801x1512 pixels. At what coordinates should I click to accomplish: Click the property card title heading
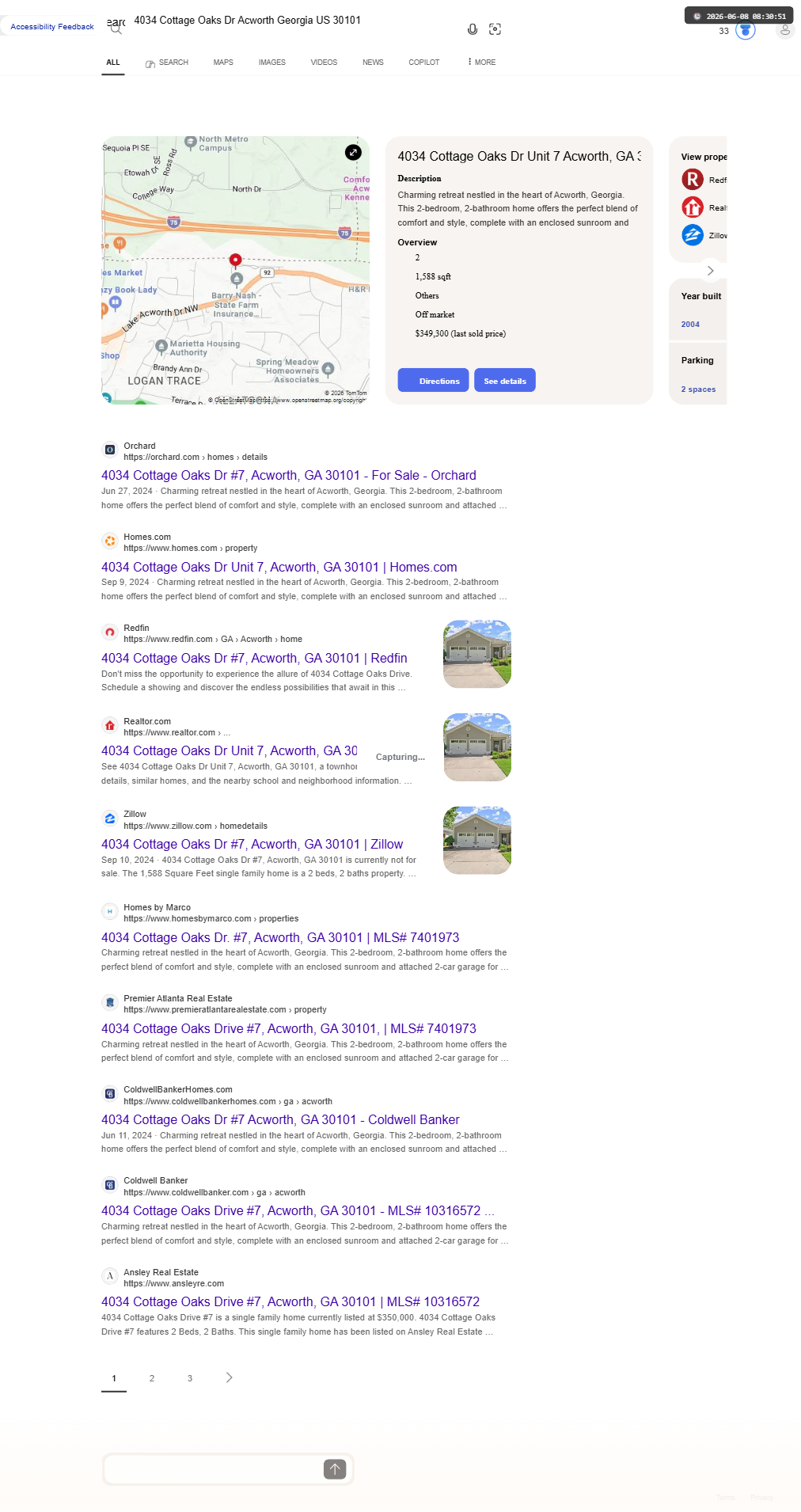pyautogui.click(x=519, y=157)
